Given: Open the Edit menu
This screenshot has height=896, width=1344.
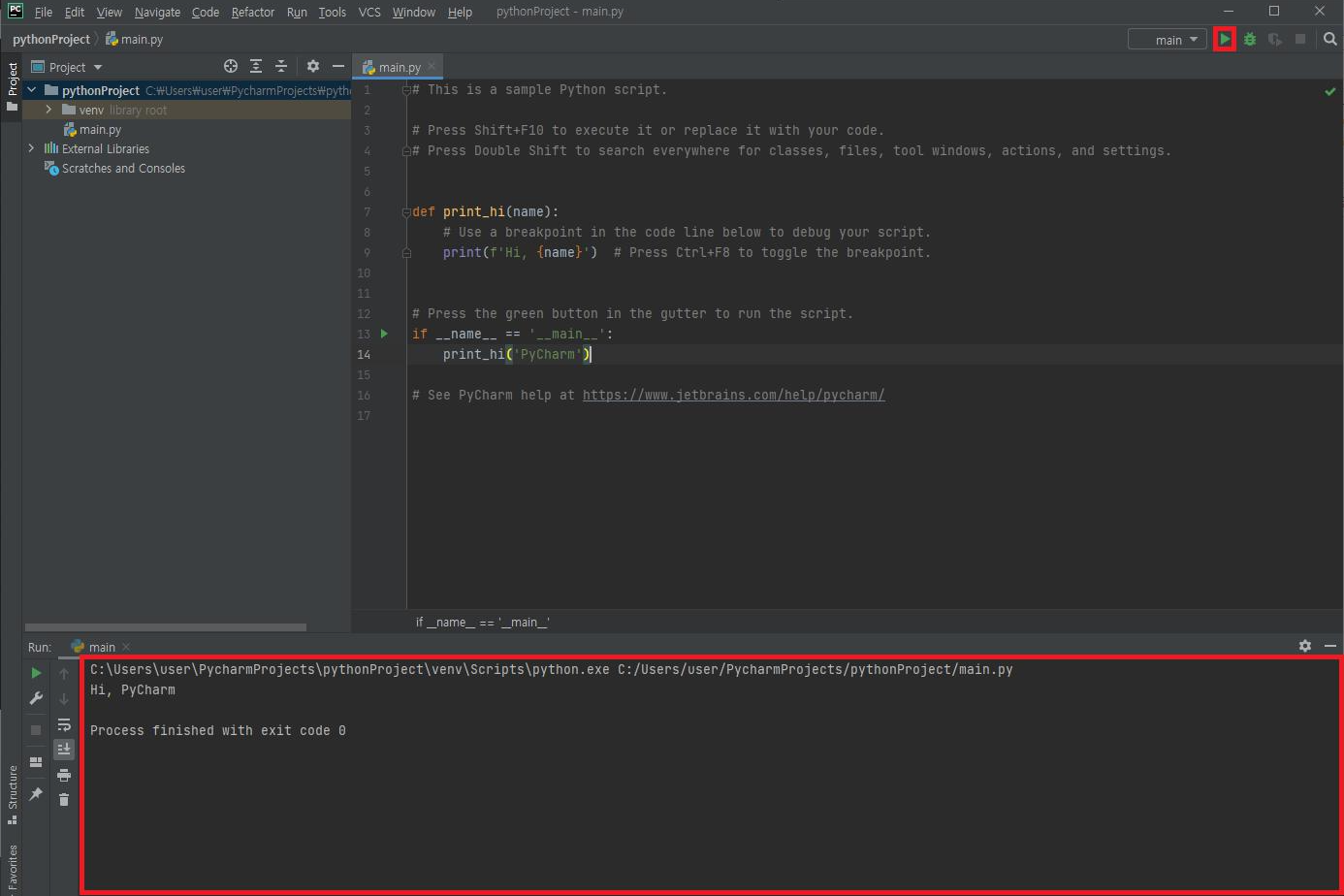Looking at the screenshot, I should click(x=75, y=12).
